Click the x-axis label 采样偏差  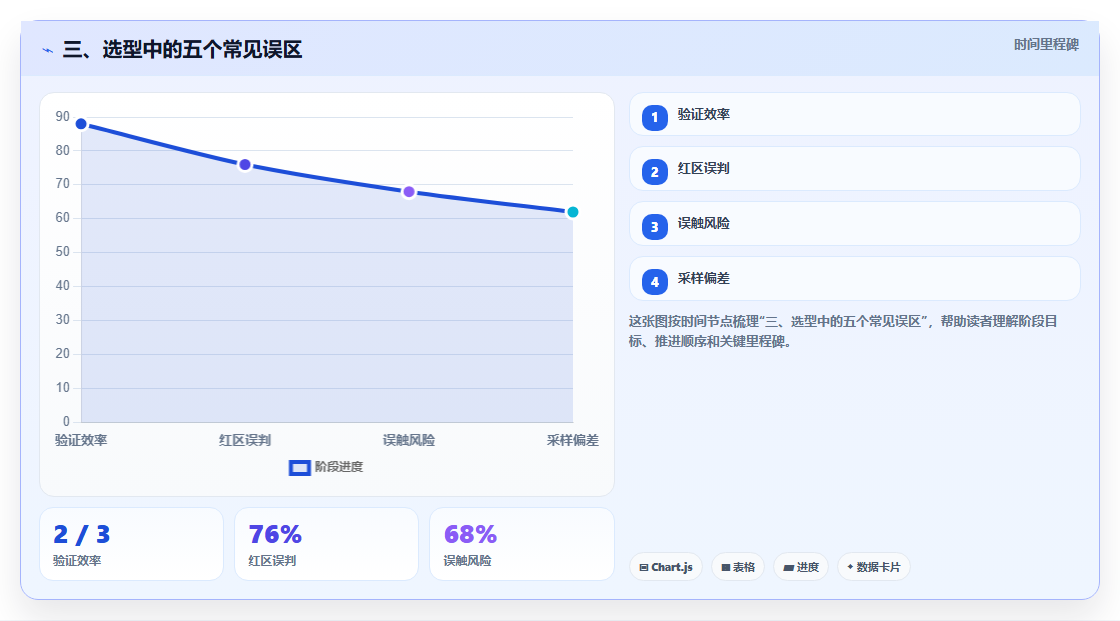[x=573, y=440]
